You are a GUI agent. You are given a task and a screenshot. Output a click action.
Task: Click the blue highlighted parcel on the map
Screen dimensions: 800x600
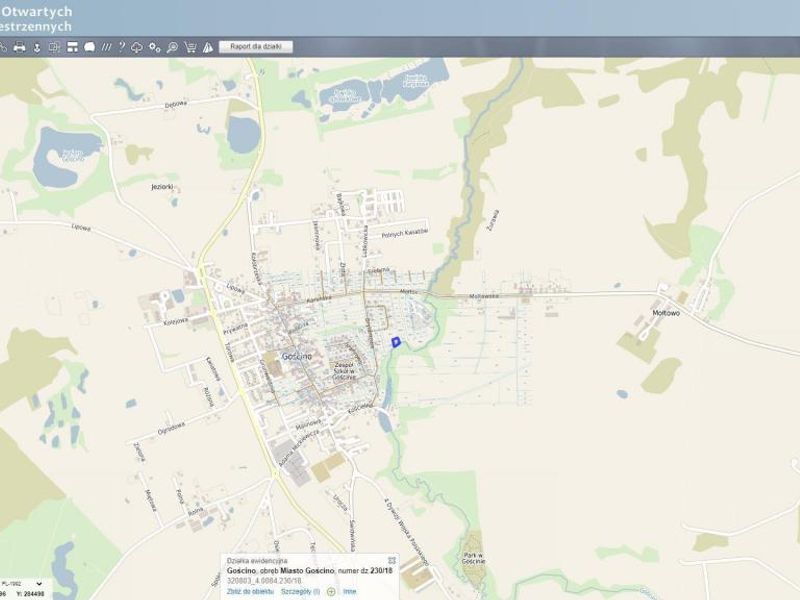[x=395, y=342]
